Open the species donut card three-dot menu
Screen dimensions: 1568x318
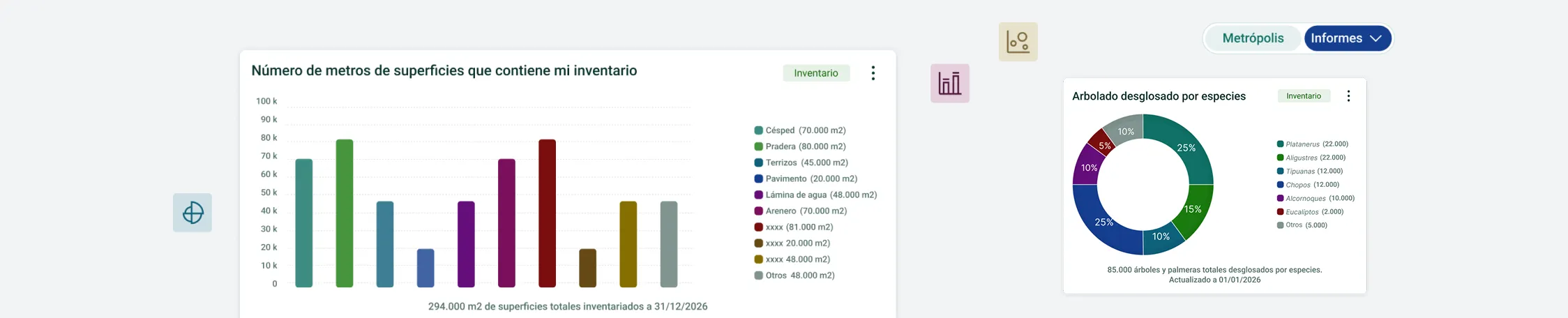coord(1348,96)
